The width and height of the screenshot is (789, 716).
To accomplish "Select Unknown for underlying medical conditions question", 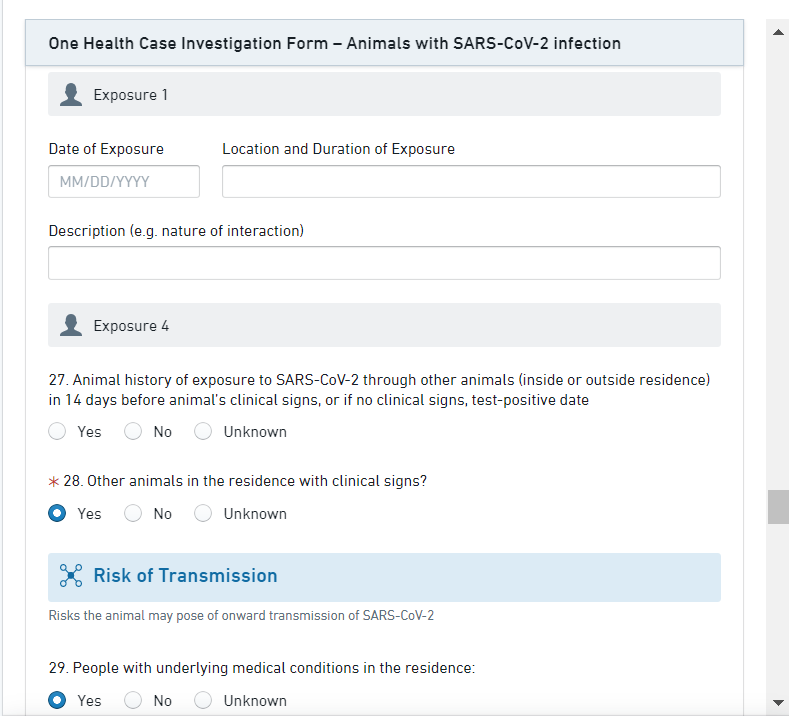I will click(x=203, y=700).
